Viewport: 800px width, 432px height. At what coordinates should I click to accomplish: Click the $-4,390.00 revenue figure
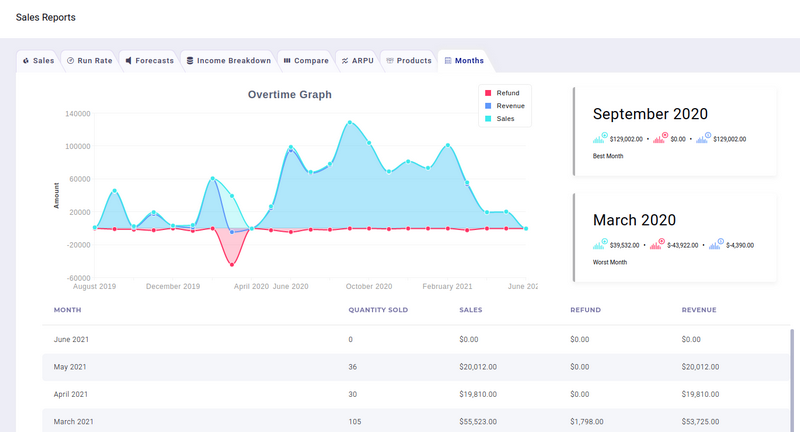(x=740, y=245)
